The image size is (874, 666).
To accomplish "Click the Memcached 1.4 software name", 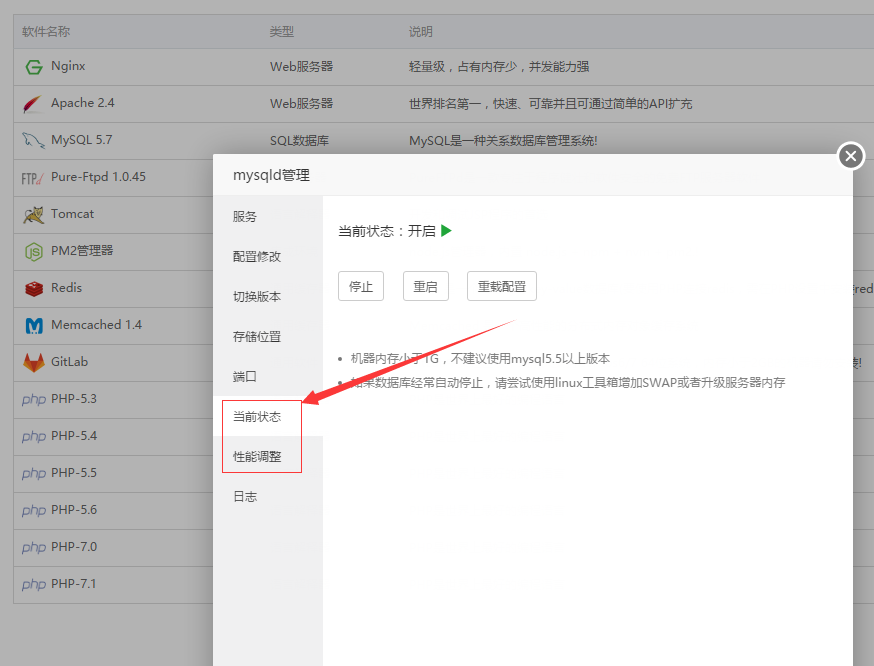I will click(x=96, y=325).
